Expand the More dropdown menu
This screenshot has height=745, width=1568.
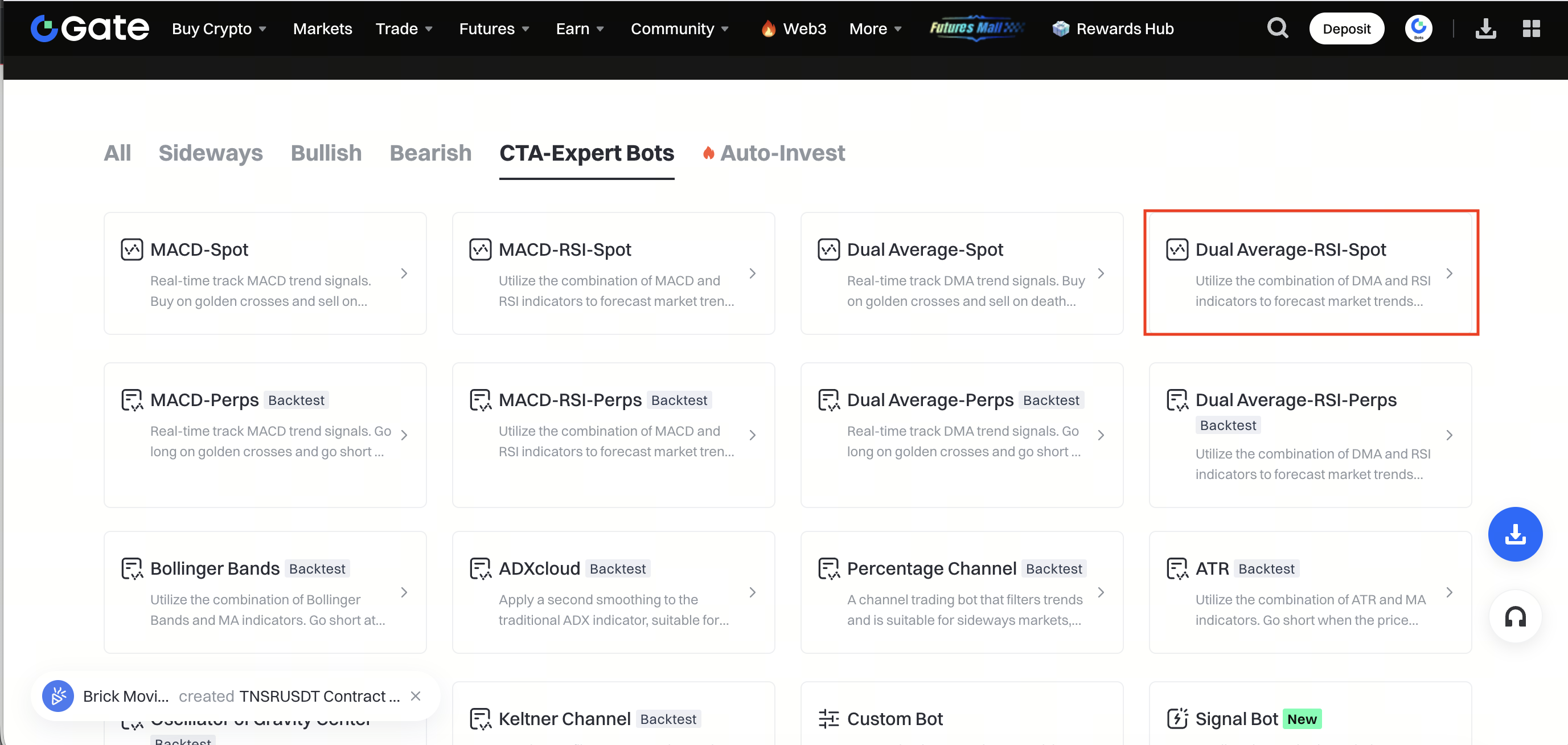[x=875, y=28]
